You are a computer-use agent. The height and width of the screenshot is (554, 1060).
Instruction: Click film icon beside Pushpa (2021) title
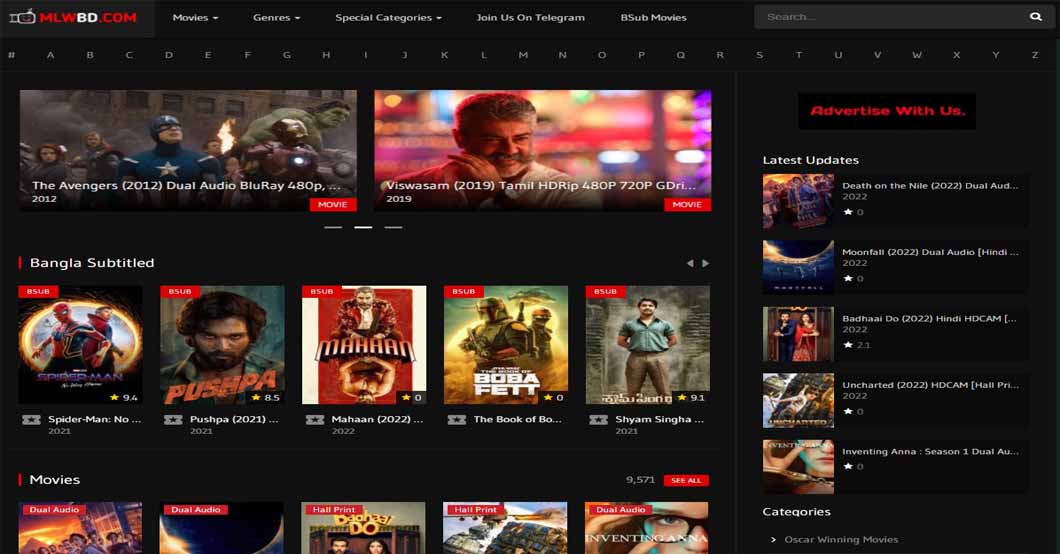coord(173,420)
